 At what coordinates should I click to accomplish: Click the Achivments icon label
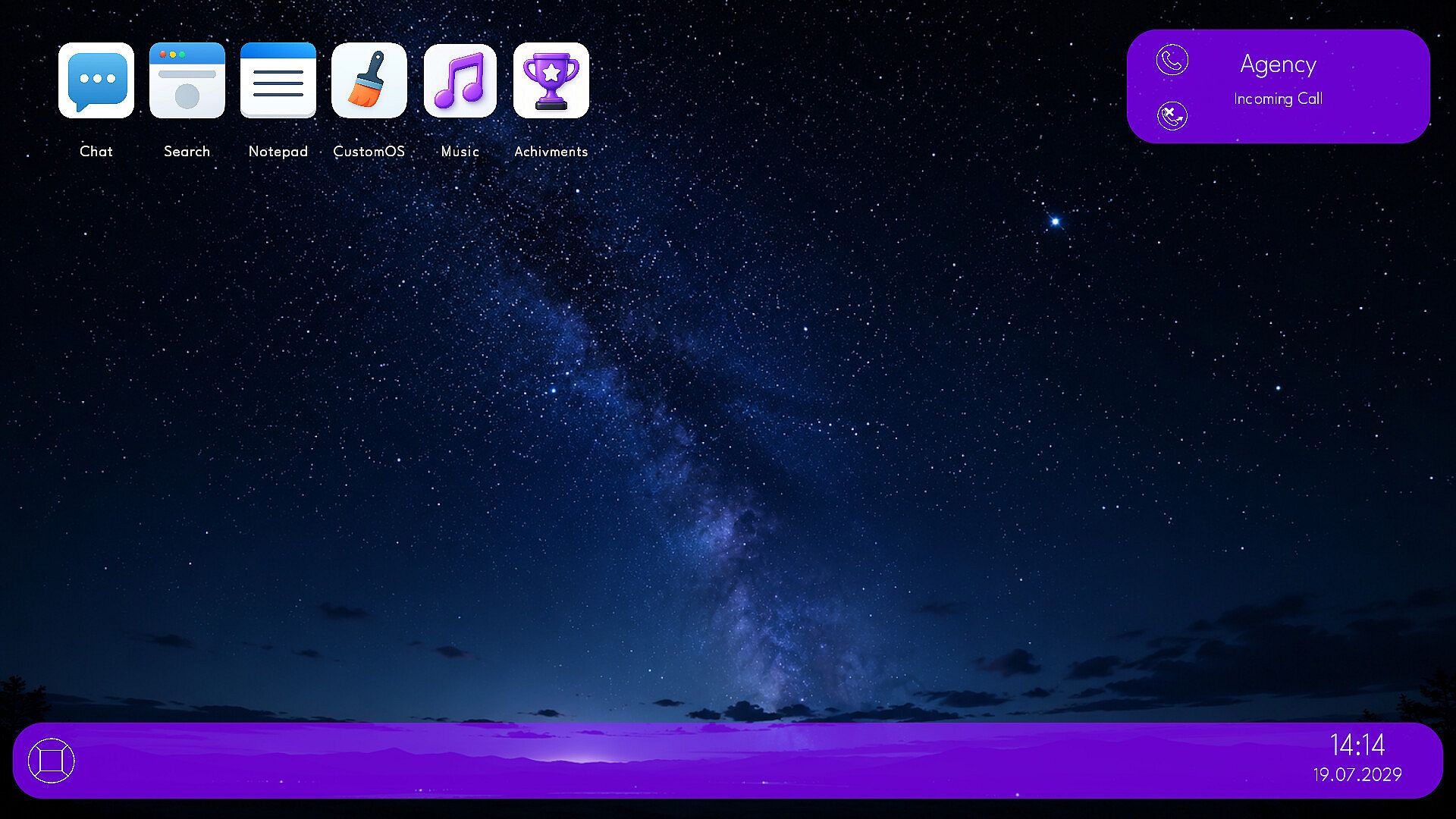click(x=551, y=151)
